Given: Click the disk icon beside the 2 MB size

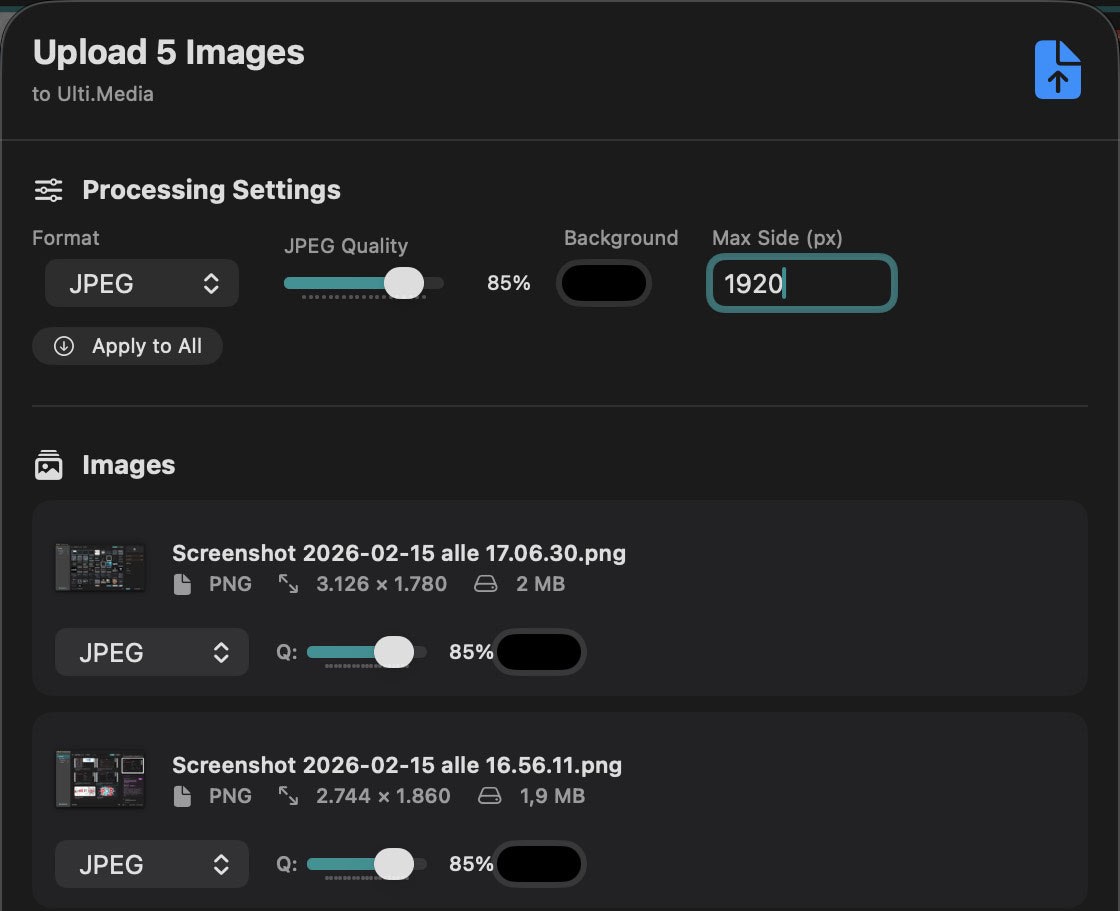Looking at the screenshot, I should (486, 584).
